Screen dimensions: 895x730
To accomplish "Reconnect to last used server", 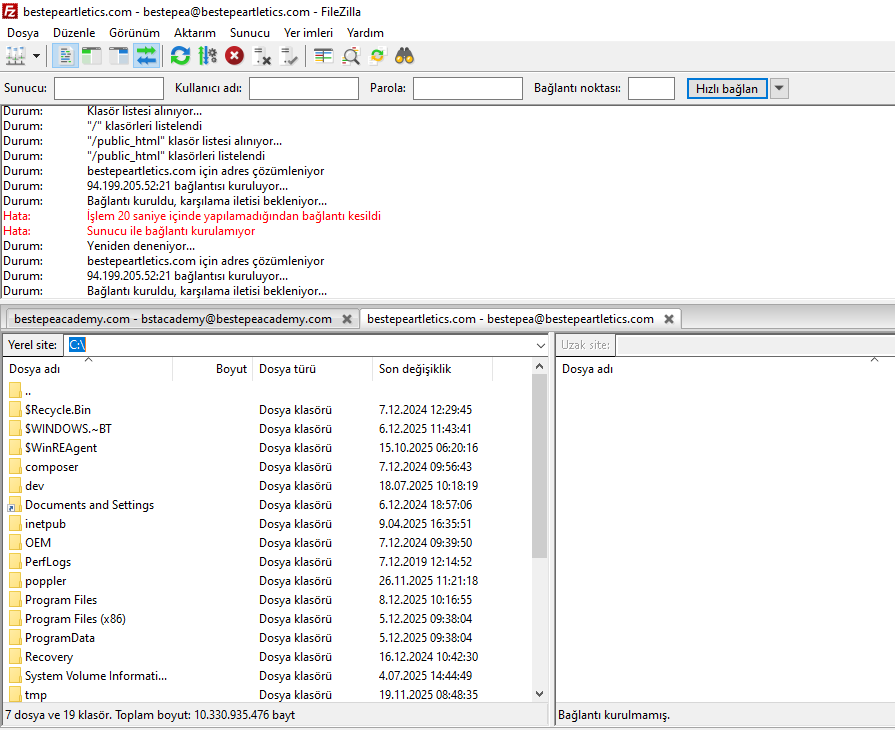I will [289, 56].
